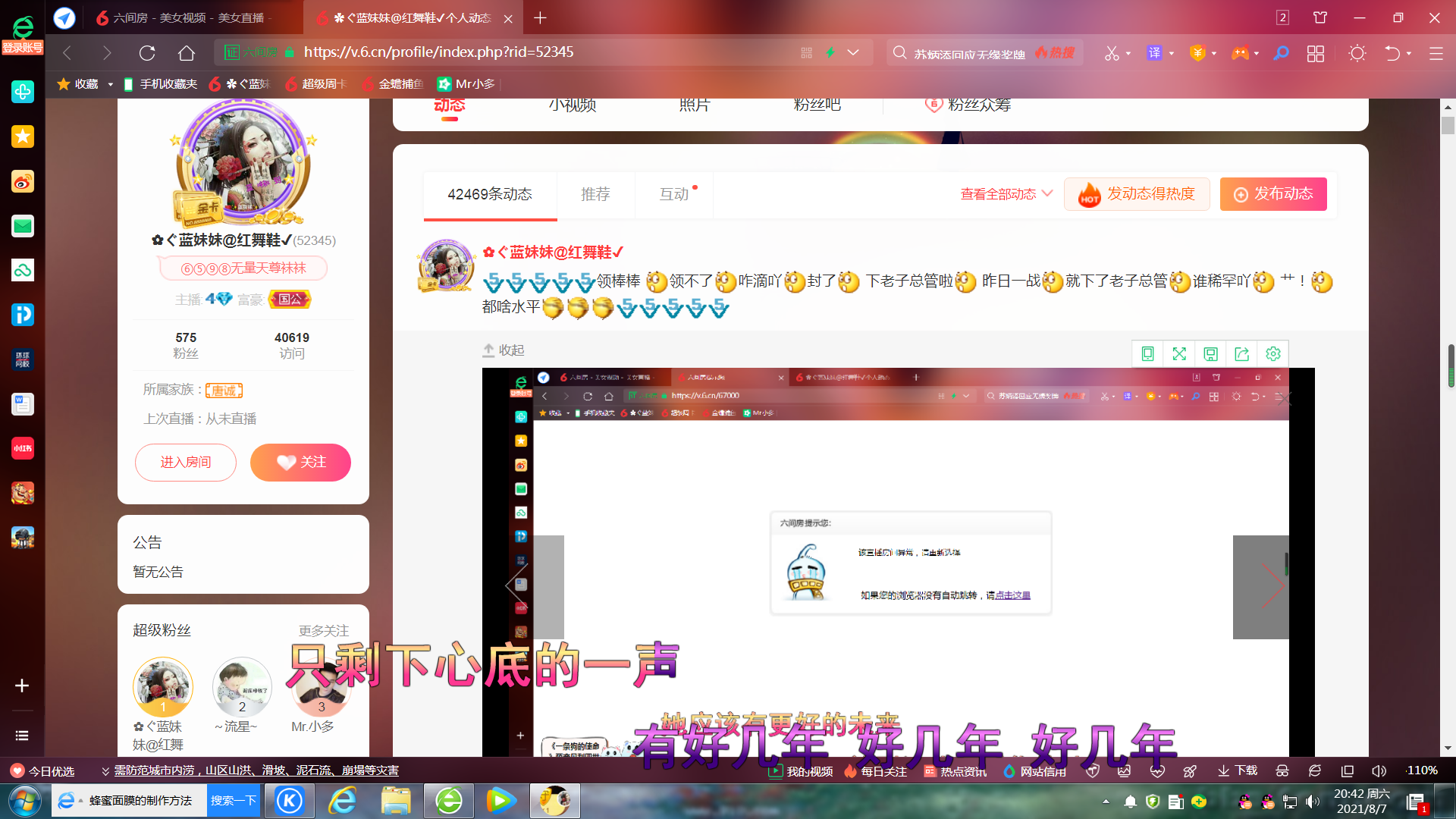Screen dimensions: 1456x819
Task: Open the 下载 downloads status bar item
Action: (x=1238, y=770)
